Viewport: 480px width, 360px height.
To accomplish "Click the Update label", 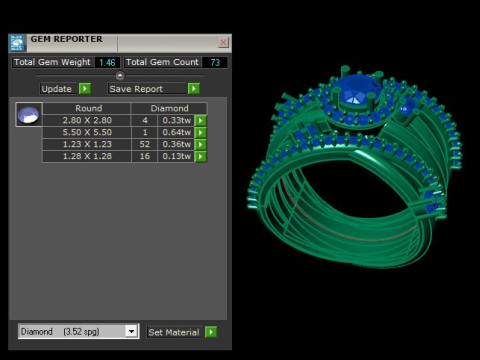I will (59, 89).
